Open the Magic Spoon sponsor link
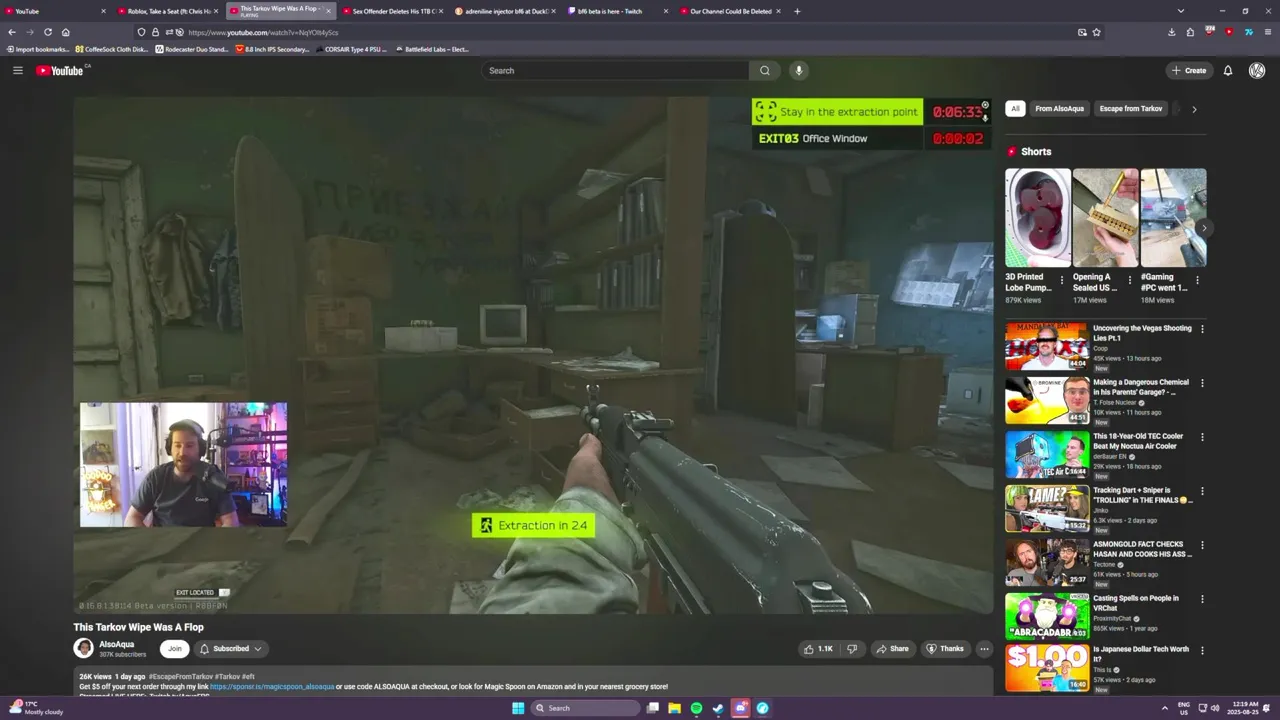This screenshot has width=1280, height=720. coord(272,687)
